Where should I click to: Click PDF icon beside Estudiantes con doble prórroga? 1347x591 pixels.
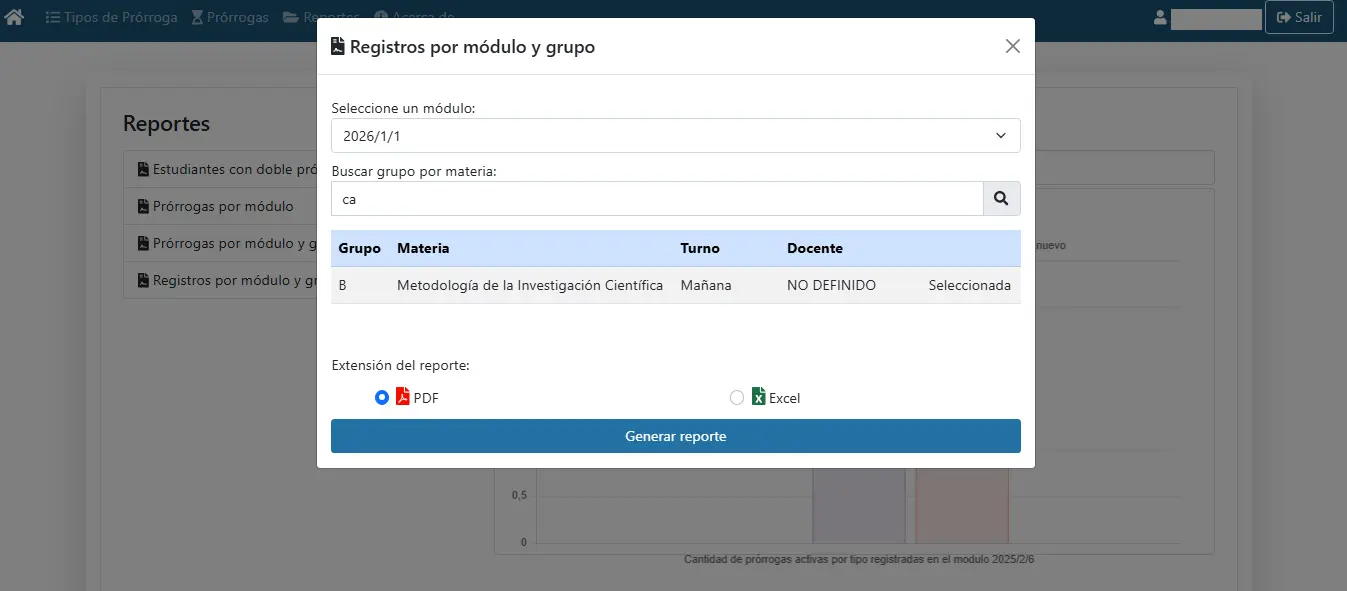(143, 169)
